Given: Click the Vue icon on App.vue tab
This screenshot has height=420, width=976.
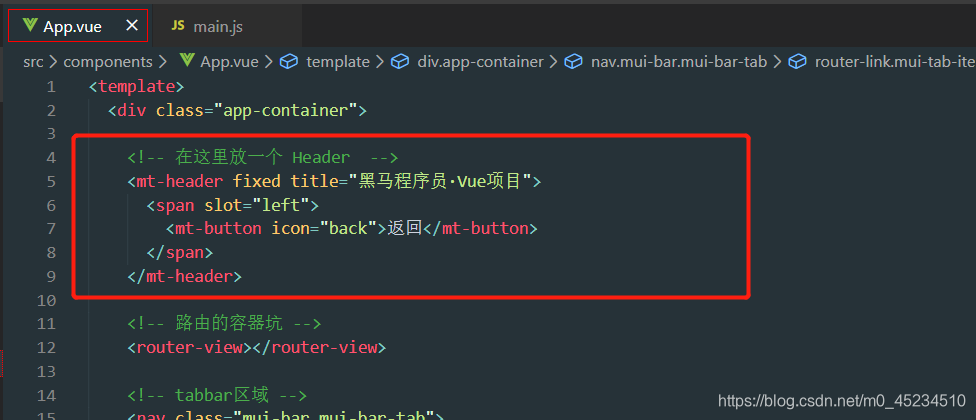Looking at the screenshot, I should click(x=29, y=26).
